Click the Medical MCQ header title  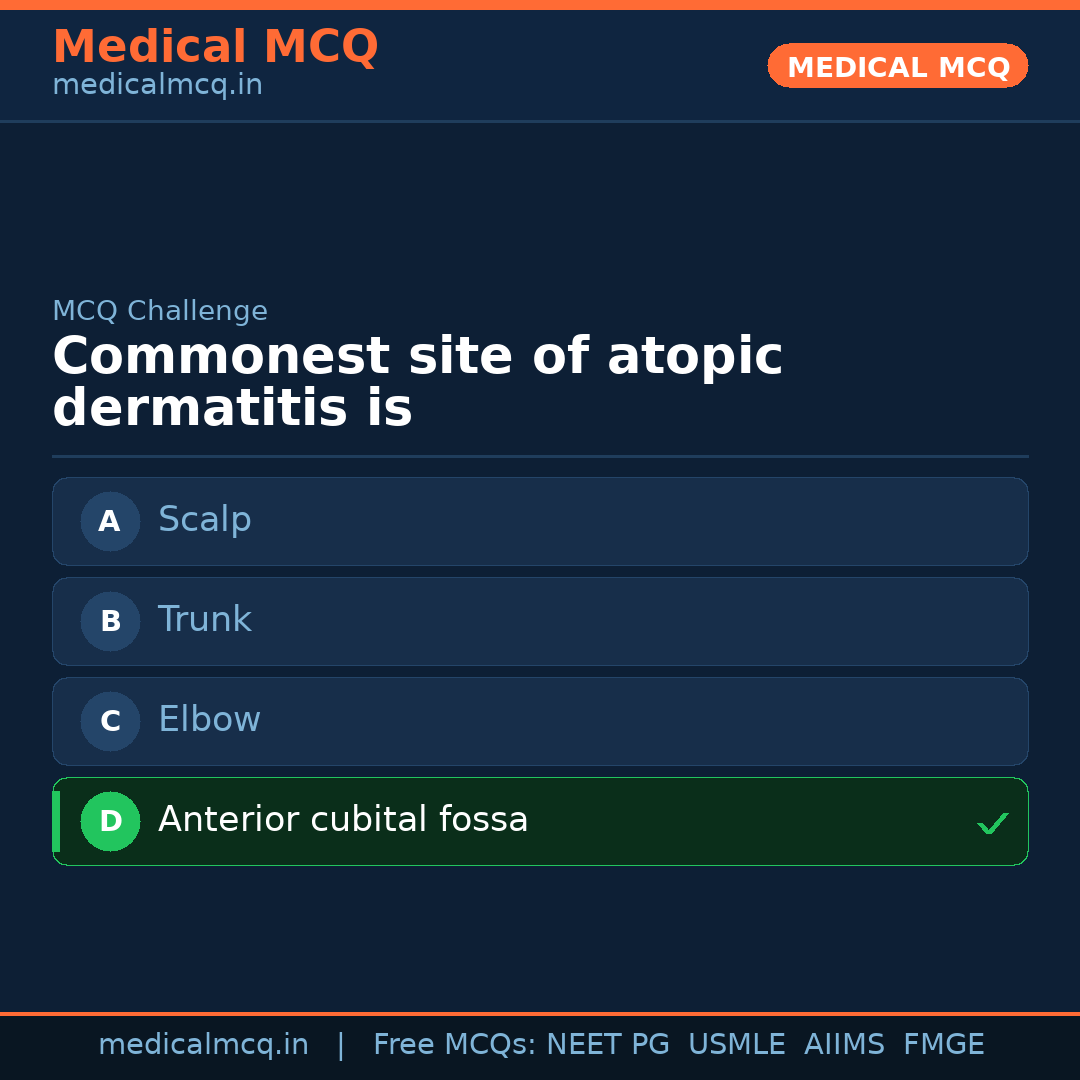(x=215, y=47)
